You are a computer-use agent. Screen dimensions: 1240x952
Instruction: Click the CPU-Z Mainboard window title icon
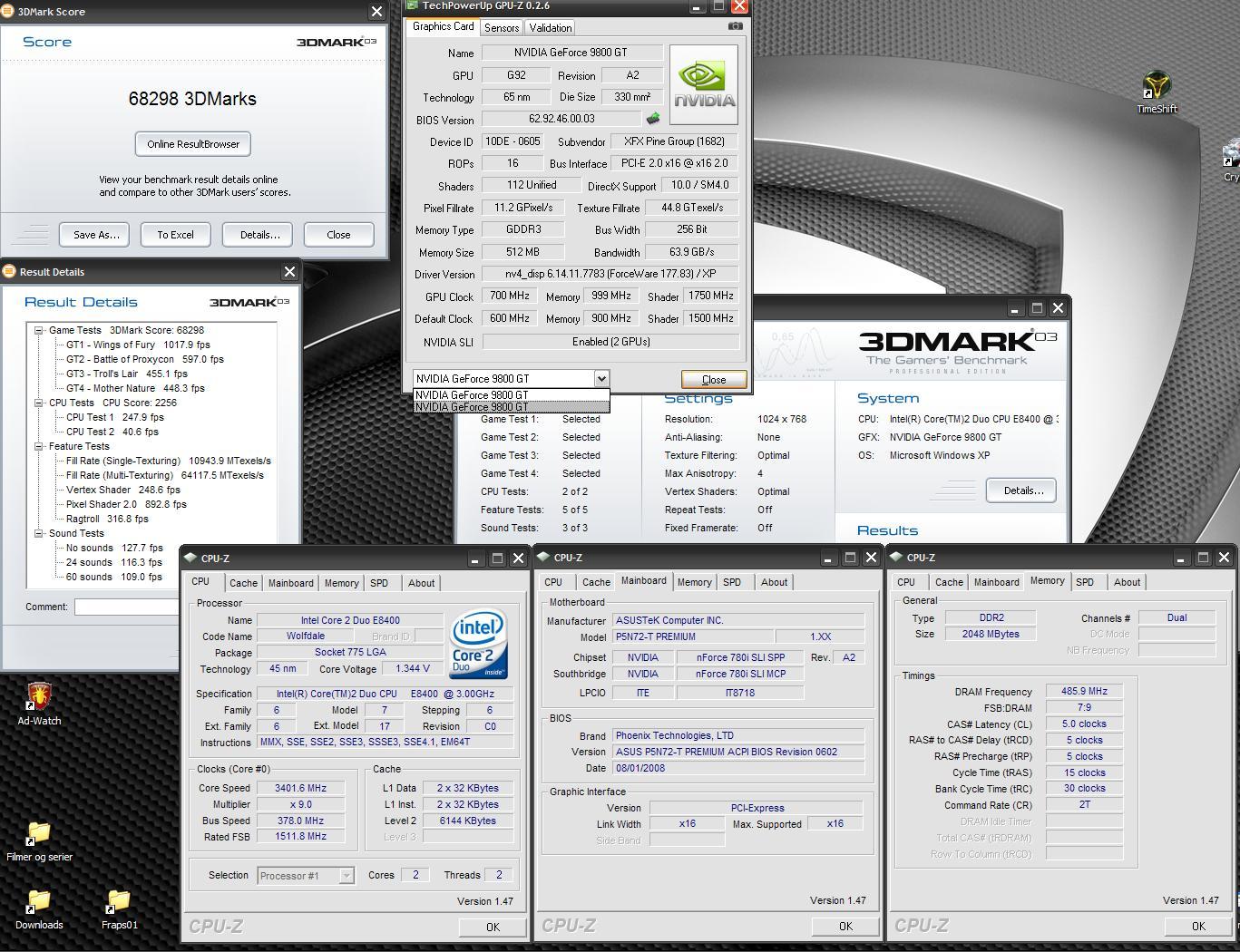point(543,558)
